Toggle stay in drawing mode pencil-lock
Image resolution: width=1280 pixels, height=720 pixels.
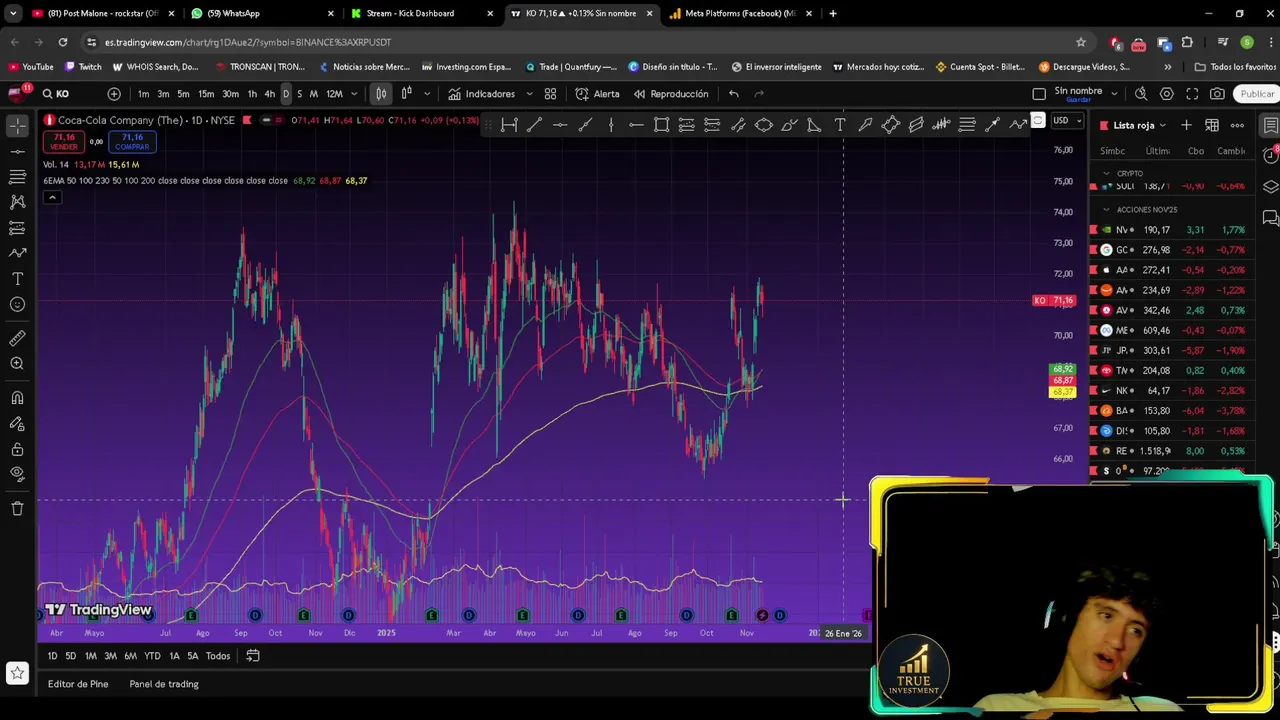[x=17, y=424]
